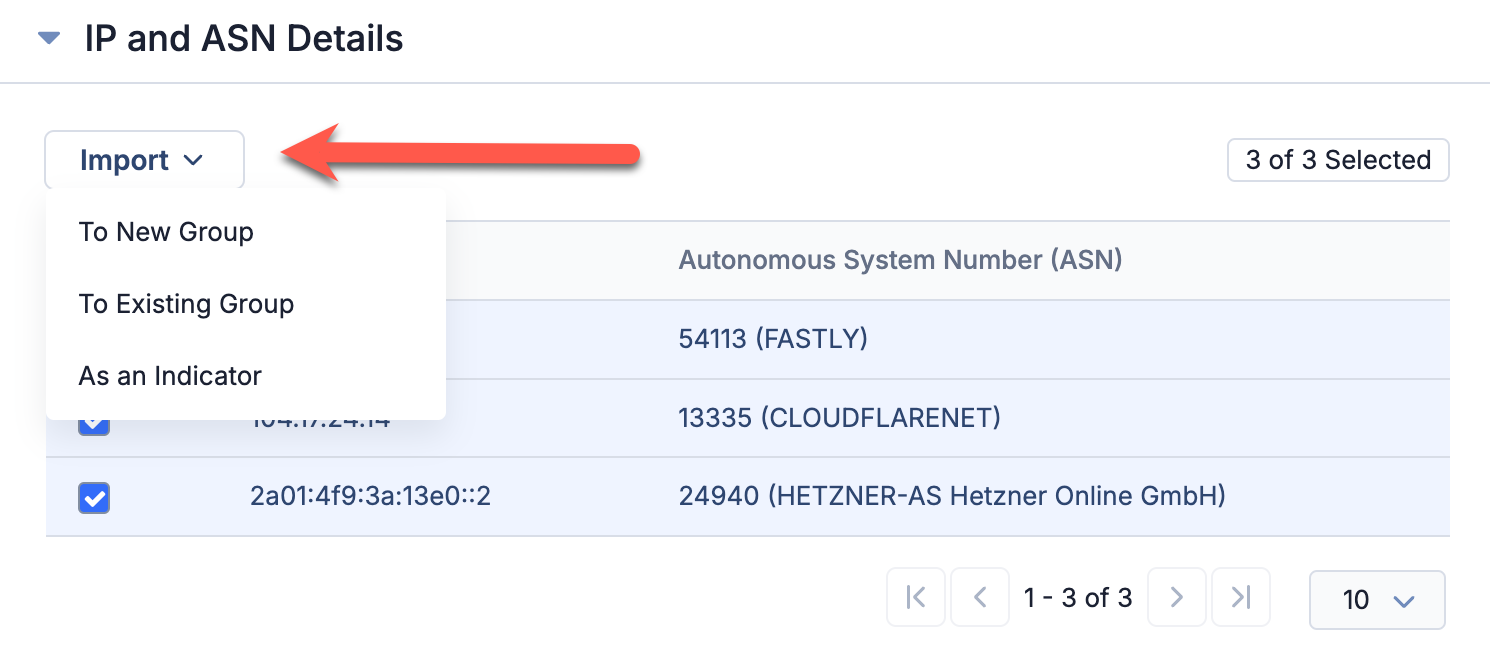1490x670 pixels.
Task: Advance to the next page of results
Action: click(x=1176, y=597)
